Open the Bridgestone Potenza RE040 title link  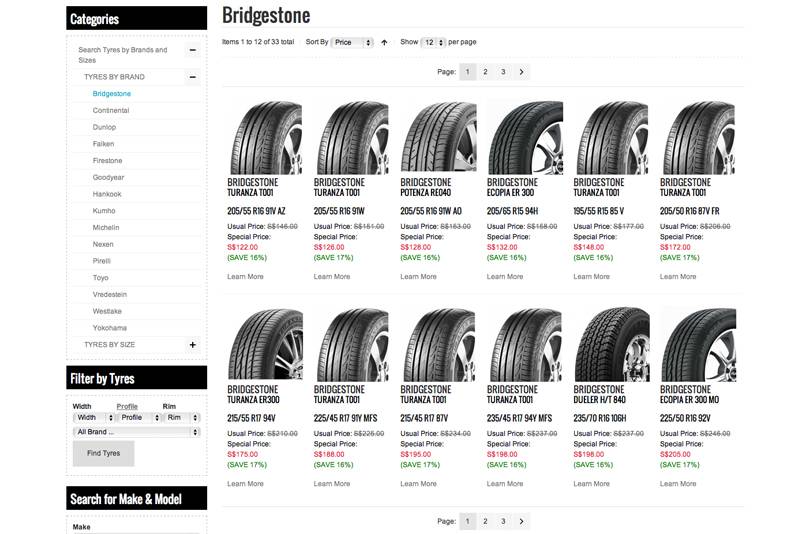pyautogui.click(x=426, y=188)
